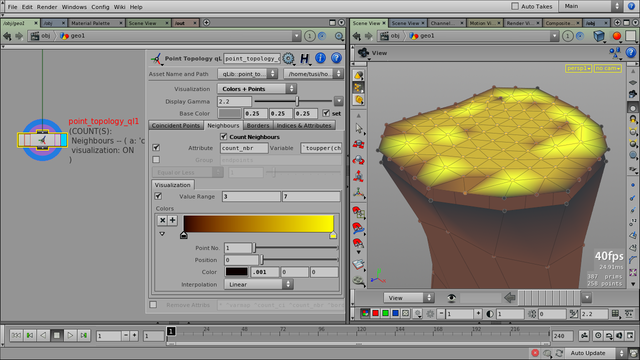Click the viewport back navigation arrow

coord(356,36)
